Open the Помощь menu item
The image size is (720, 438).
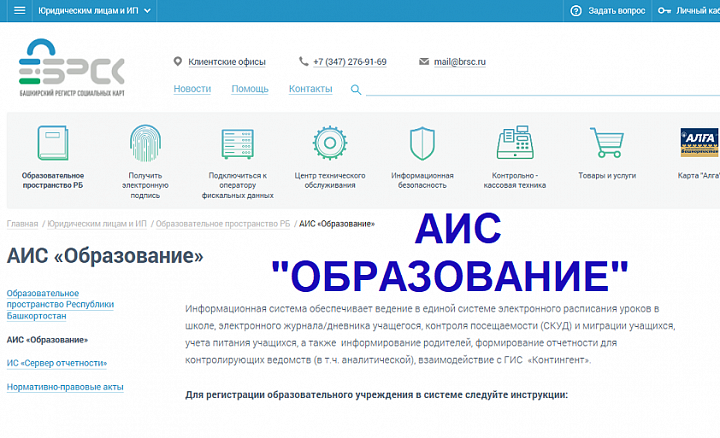point(250,89)
